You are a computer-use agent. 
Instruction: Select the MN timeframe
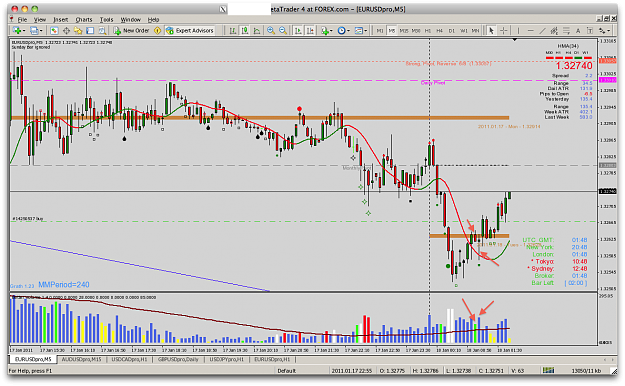point(475,31)
